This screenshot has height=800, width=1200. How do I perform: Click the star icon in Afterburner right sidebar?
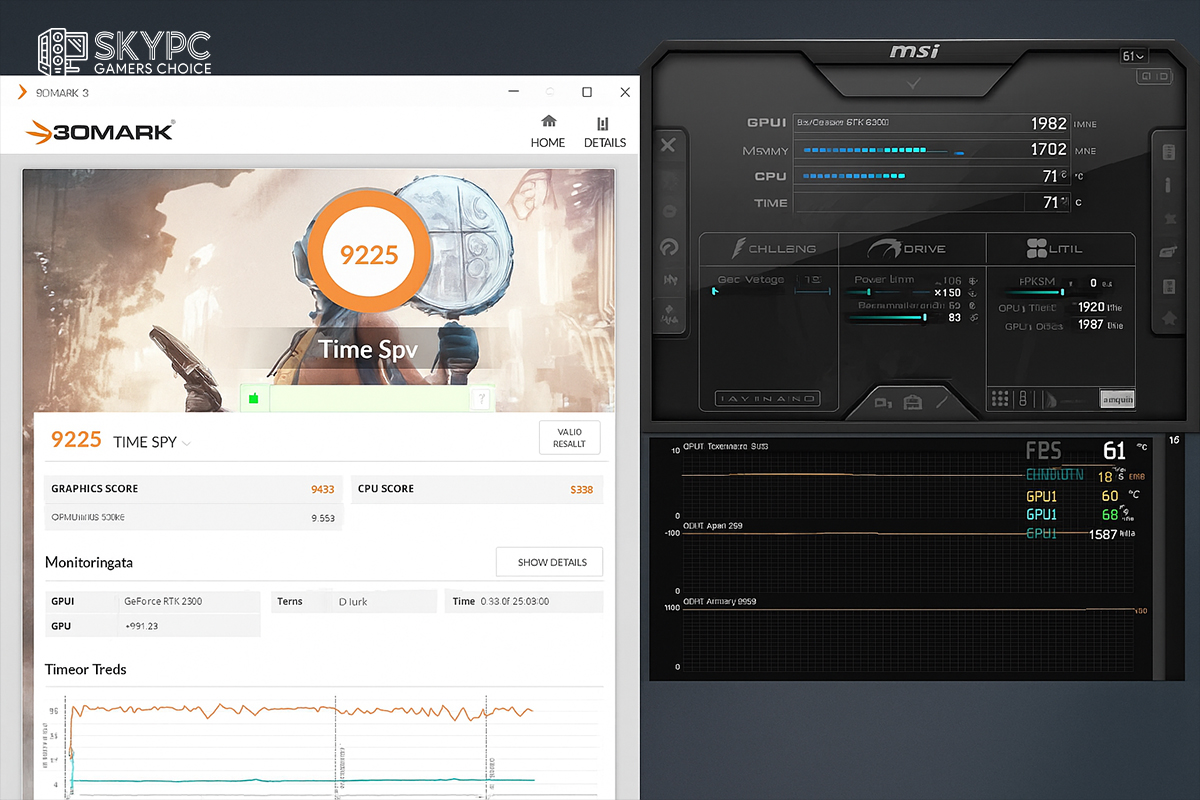coord(1168,219)
